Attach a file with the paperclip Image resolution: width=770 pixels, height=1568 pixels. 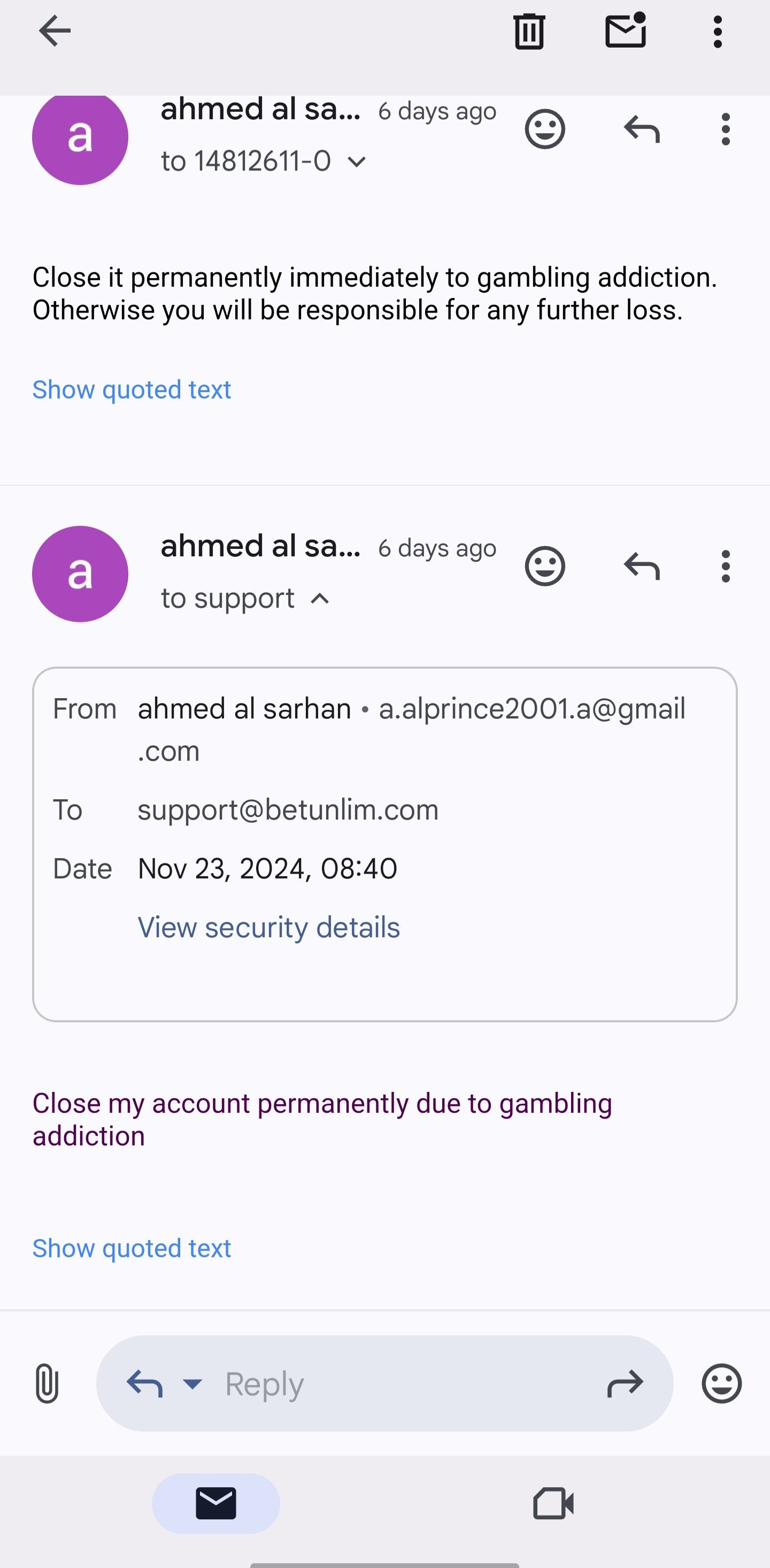[47, 1383]
